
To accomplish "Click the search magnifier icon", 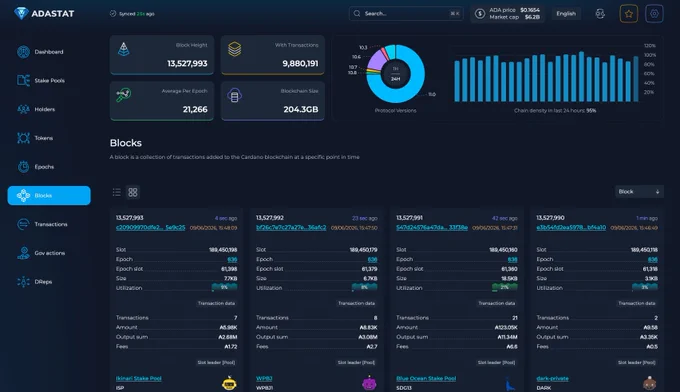I will (357, 13).
